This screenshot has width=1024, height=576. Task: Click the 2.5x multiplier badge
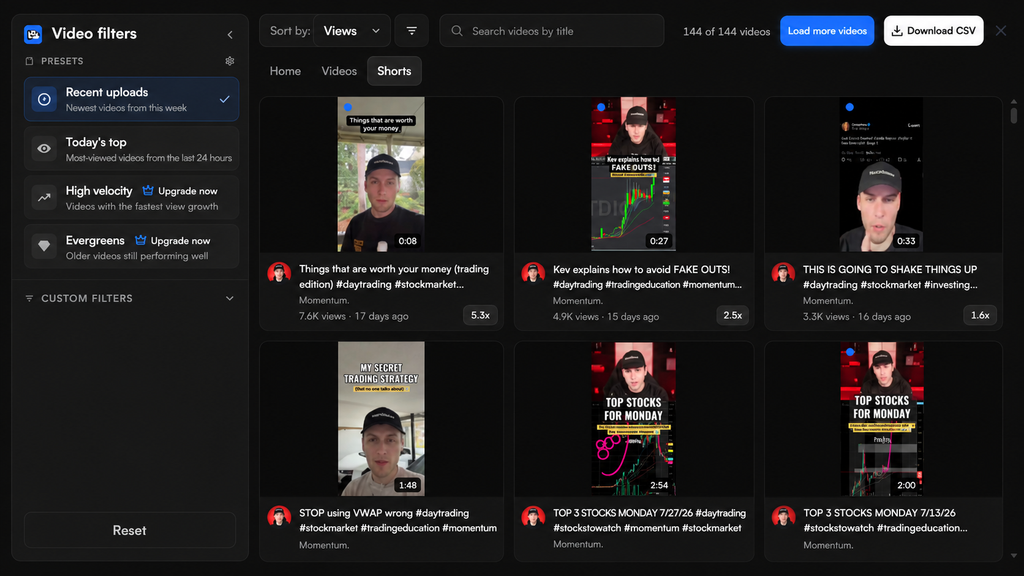pos(733,315)
